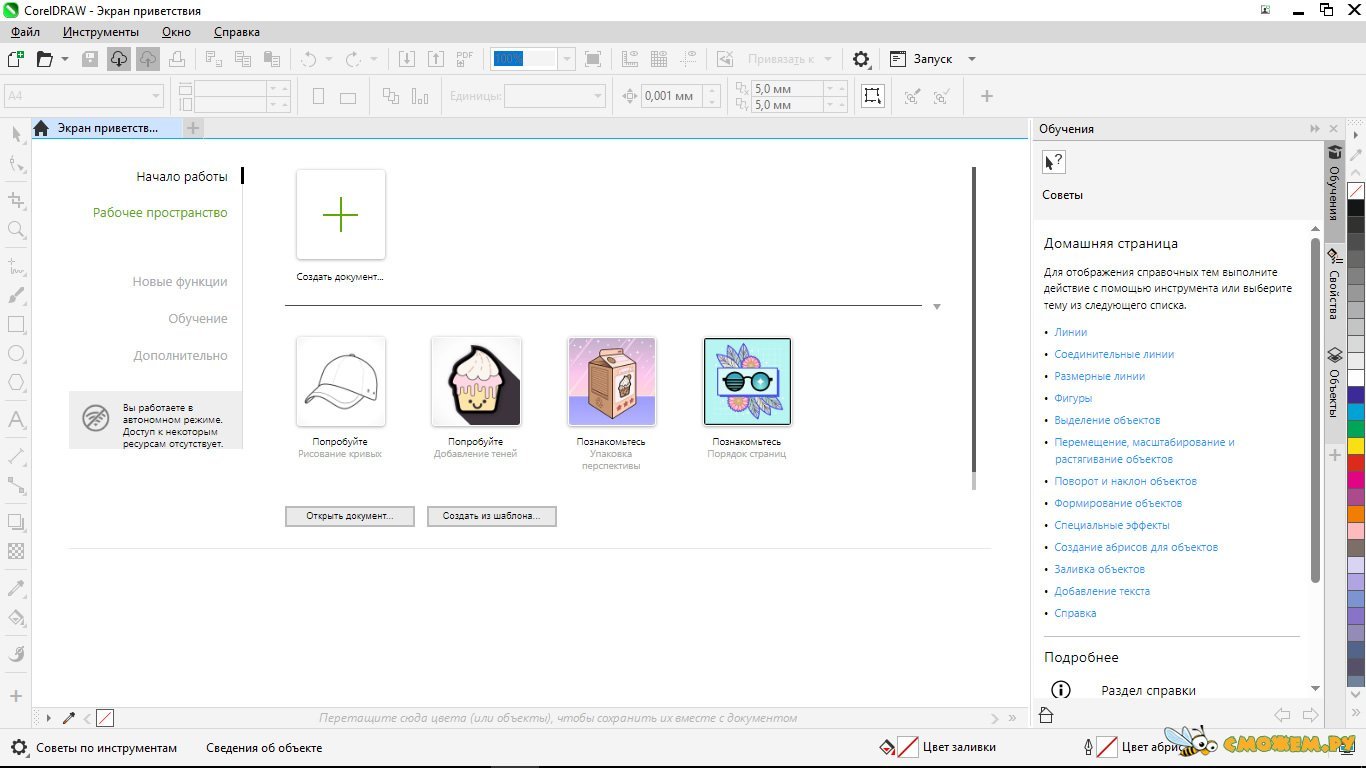Open the Инструменты menu

pos(101,32)
